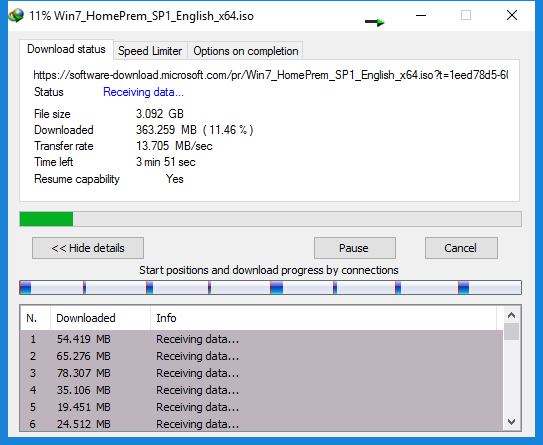Viewport: 543px width, 445px height.
Task: Select connection row with 78.307 MB
Action: (x=261, y=373)
